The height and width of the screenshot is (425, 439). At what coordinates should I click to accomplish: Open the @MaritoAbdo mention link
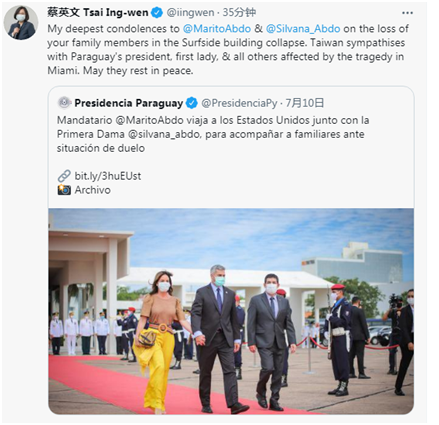[x=217, y=29]
